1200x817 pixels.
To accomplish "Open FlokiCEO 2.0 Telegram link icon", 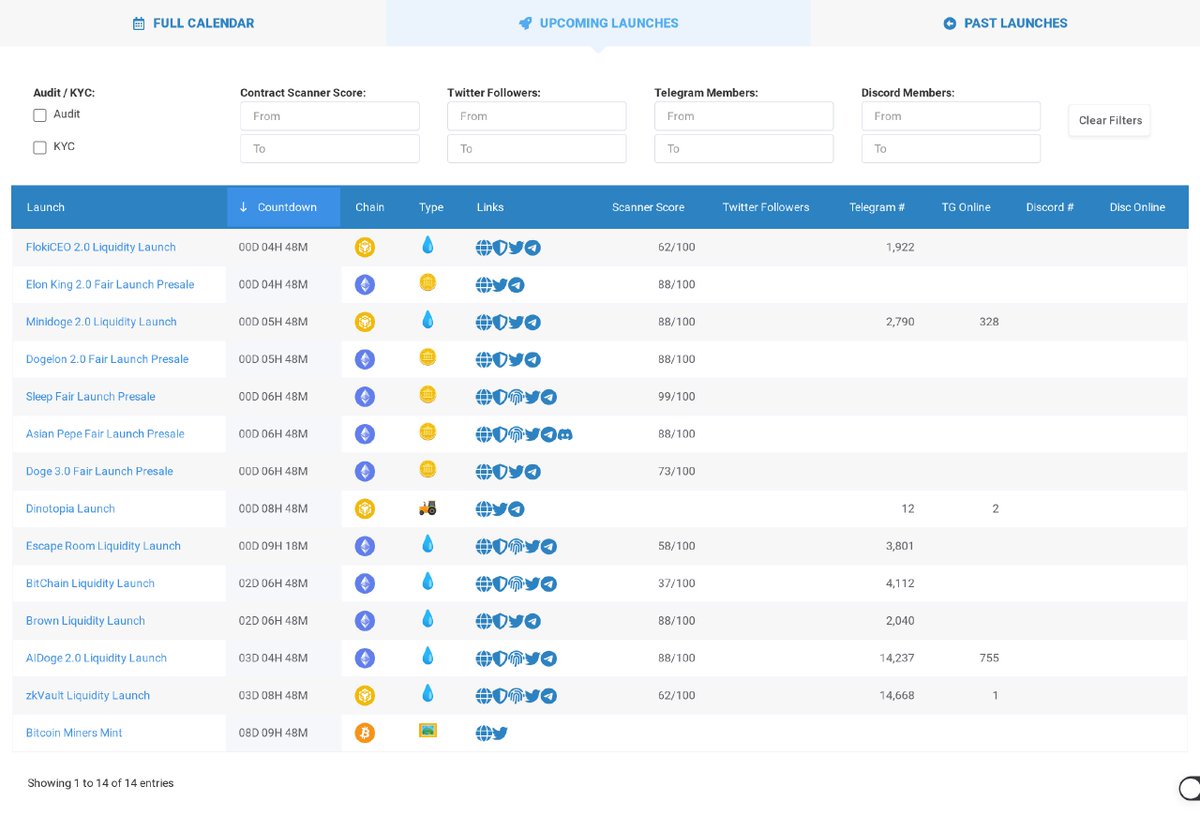I will 533,247.
